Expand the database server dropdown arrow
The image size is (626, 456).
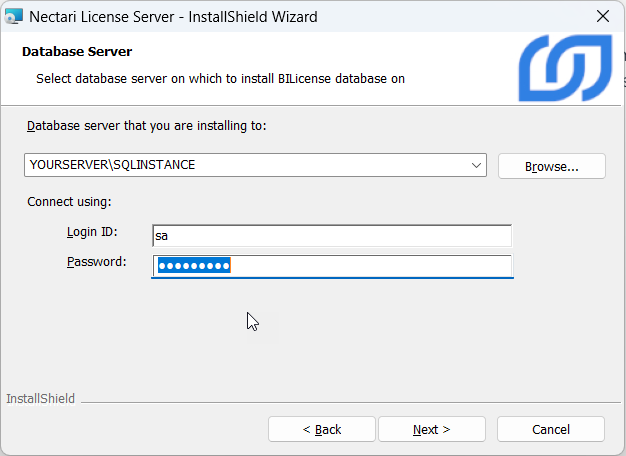[476, 165]
